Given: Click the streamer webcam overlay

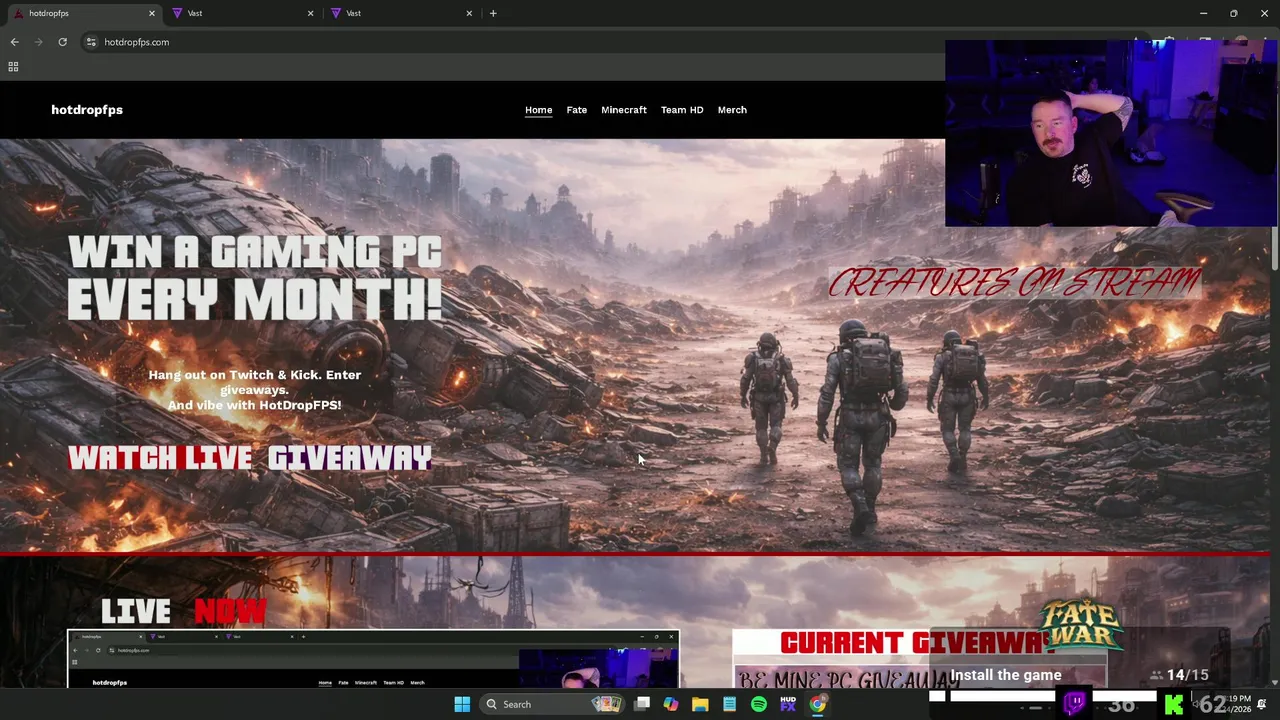Looking at the screenshot, I should pyautogui.click(x=1111, y=133).
